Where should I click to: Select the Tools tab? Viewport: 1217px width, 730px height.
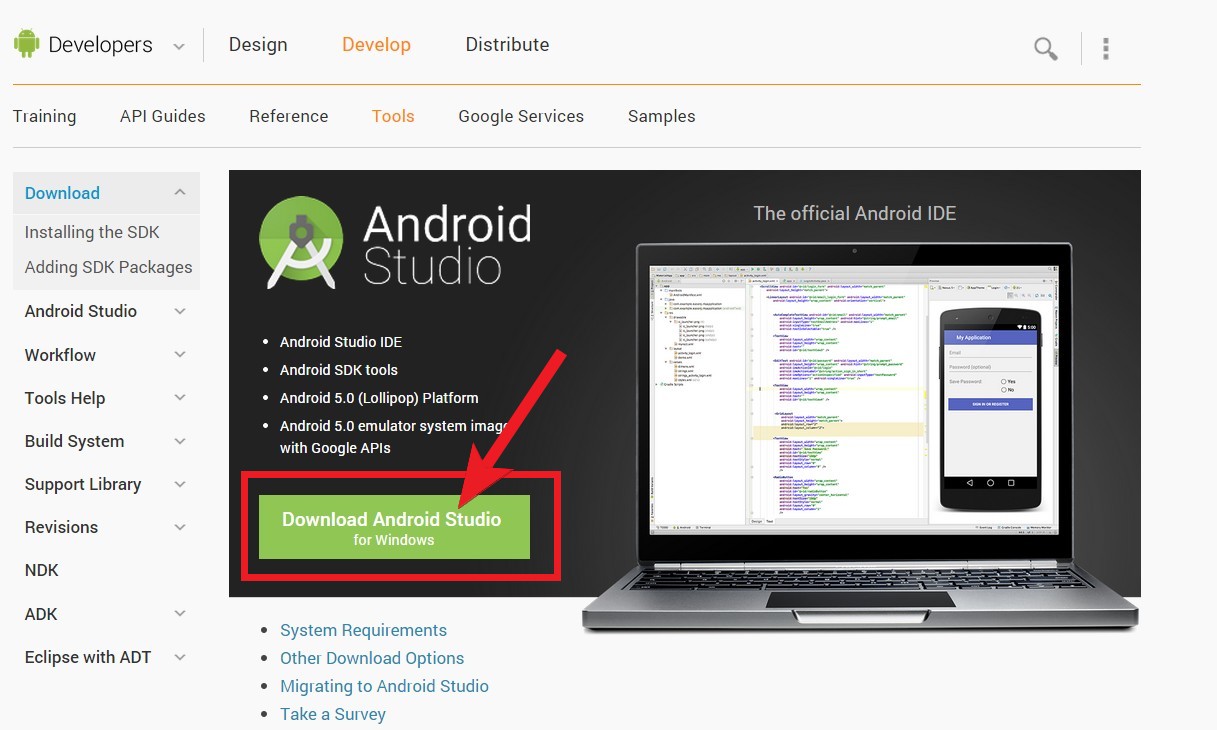point(393,116)
